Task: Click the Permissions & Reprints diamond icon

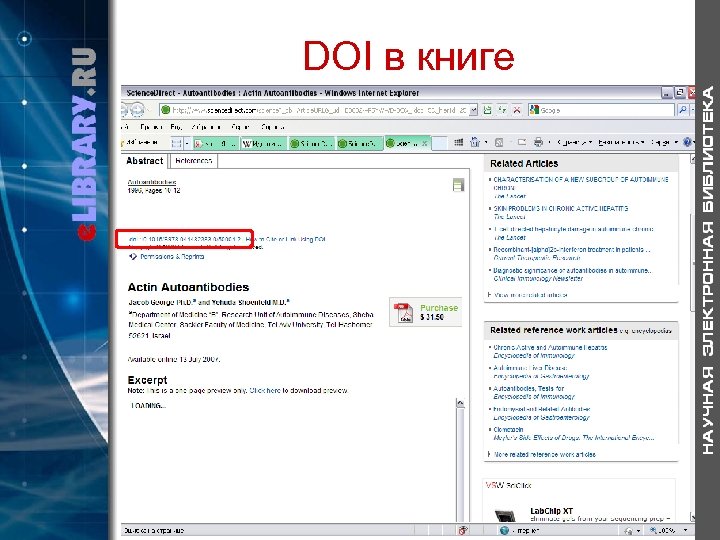Action: (133, 257)
